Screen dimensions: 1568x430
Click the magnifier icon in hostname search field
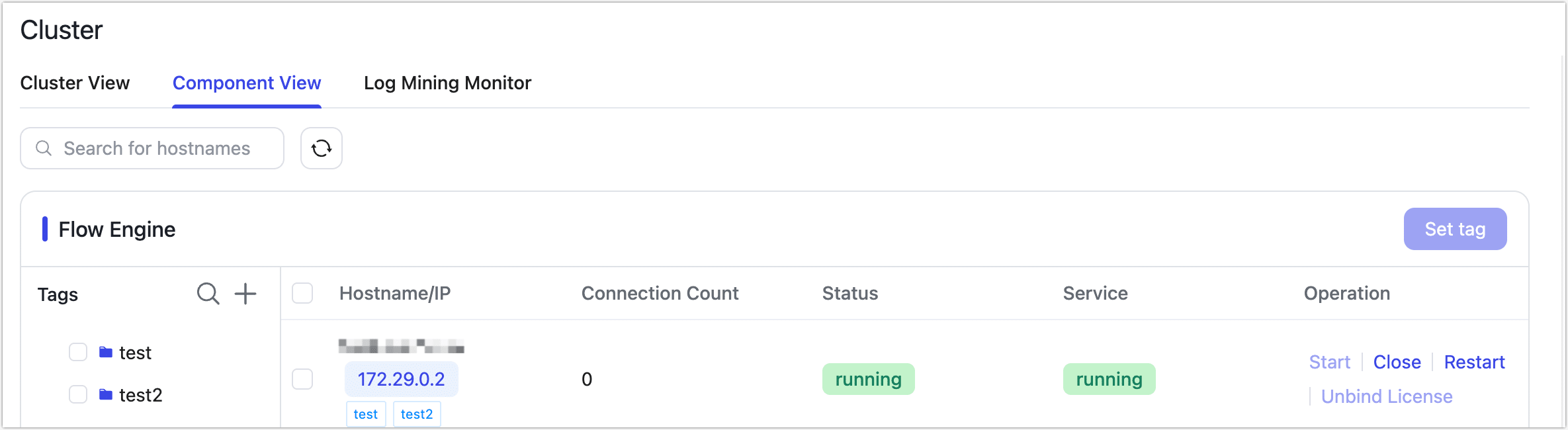pyautogui.click(x=44, y=148)
